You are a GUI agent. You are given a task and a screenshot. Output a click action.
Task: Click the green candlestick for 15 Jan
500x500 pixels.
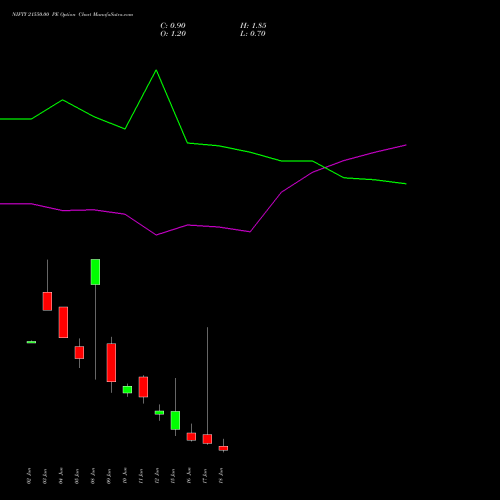[x=175, y=420]
